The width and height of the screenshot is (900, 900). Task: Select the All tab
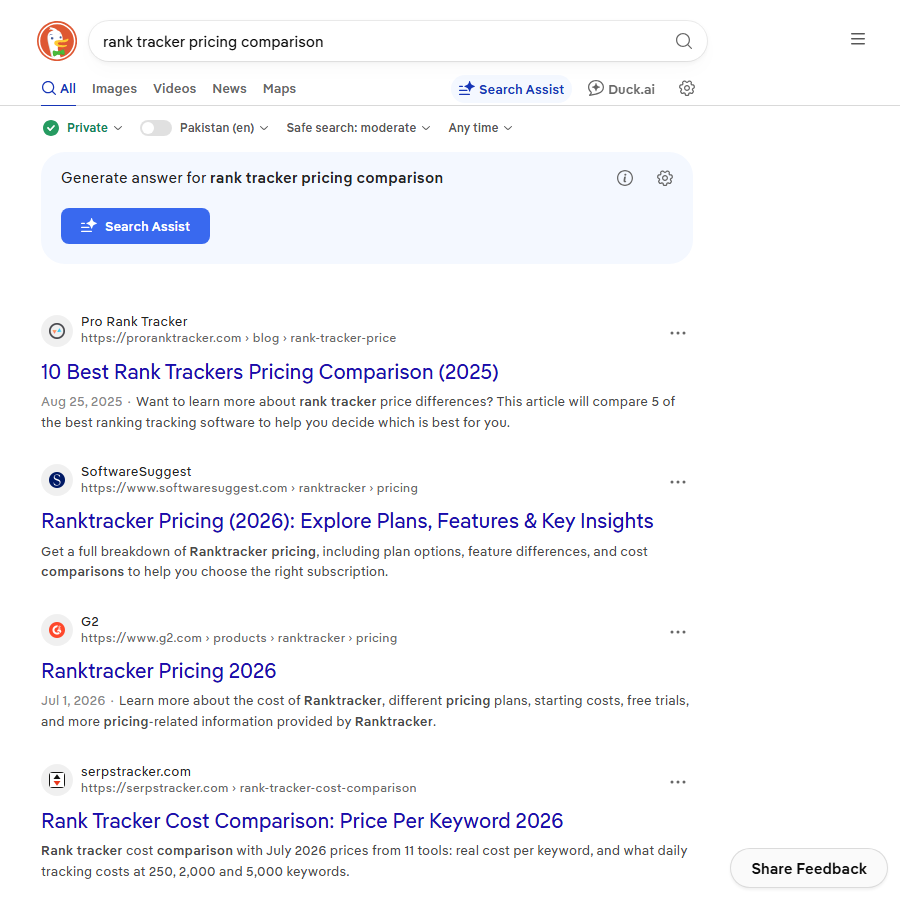pyautogui.click(x=59, y=88)
